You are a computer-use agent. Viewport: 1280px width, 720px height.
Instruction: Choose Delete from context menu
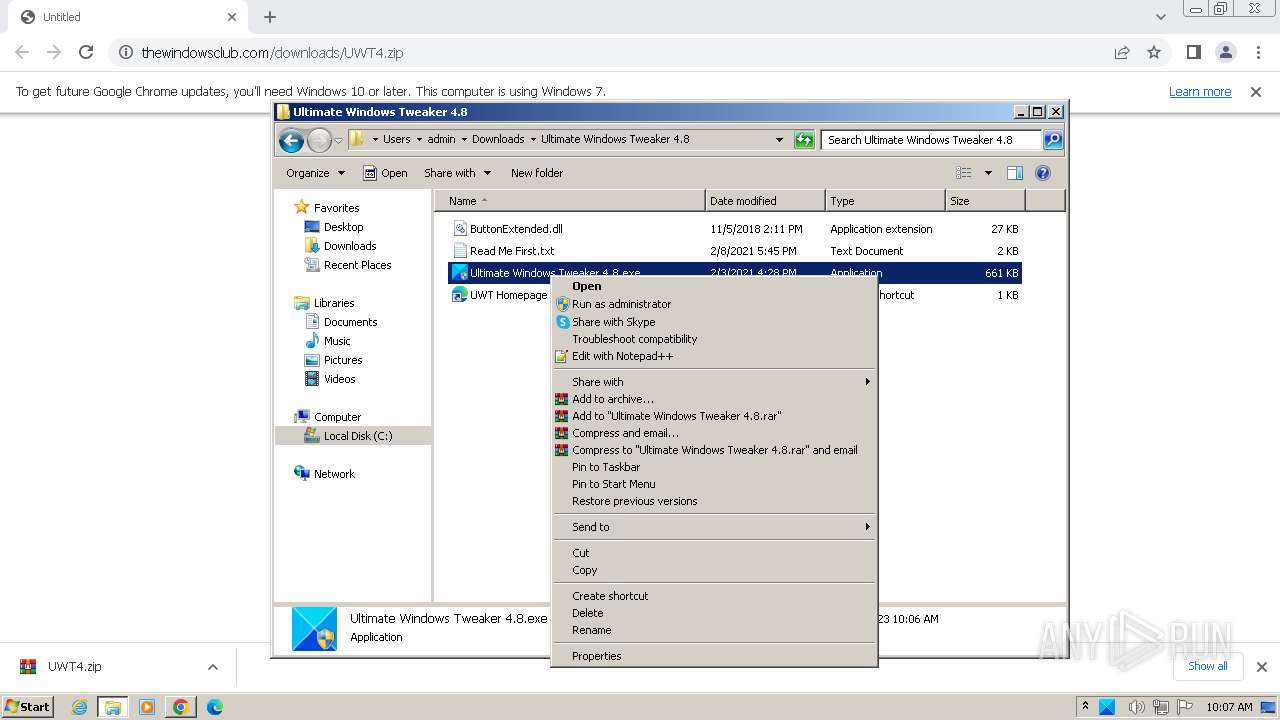[x=715, y=613]
